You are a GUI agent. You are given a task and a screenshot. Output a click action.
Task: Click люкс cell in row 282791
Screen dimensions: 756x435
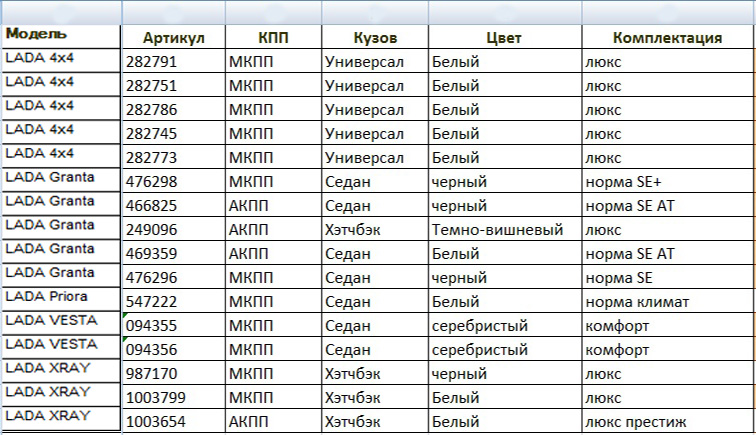tap(667, 61)
